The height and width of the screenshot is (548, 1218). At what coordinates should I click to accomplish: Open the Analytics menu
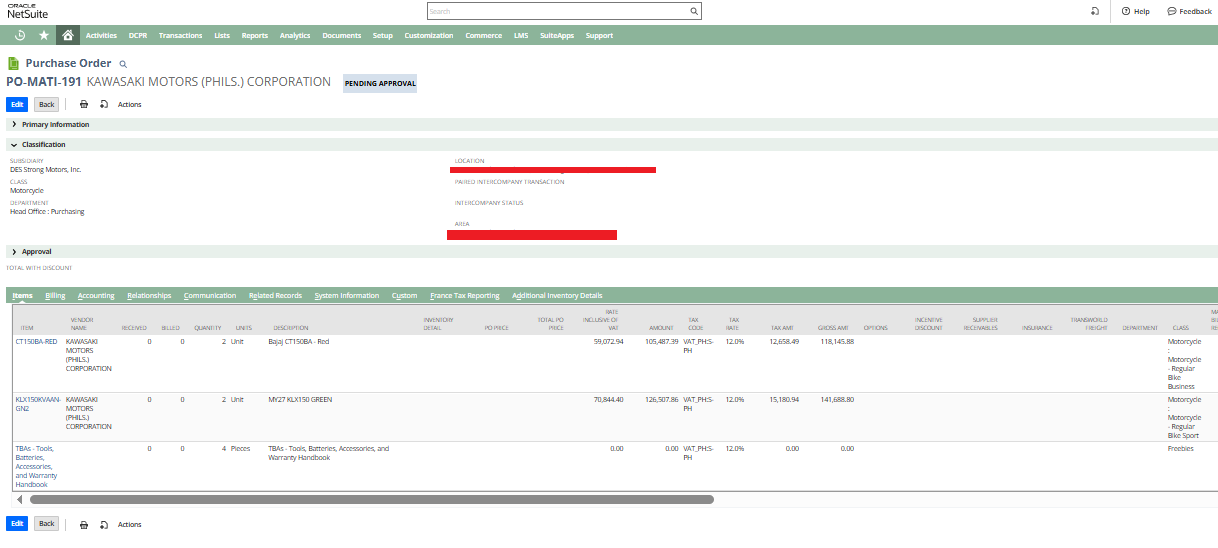(x=295, y=35)
